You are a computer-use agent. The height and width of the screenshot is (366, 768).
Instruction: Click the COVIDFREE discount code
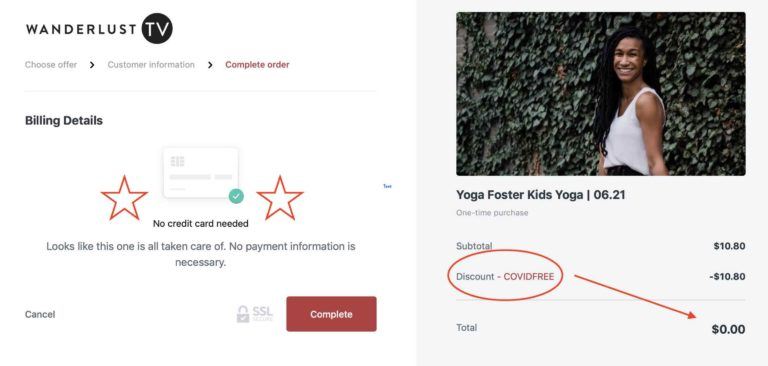pyautogui.click(x=529, y=277)
